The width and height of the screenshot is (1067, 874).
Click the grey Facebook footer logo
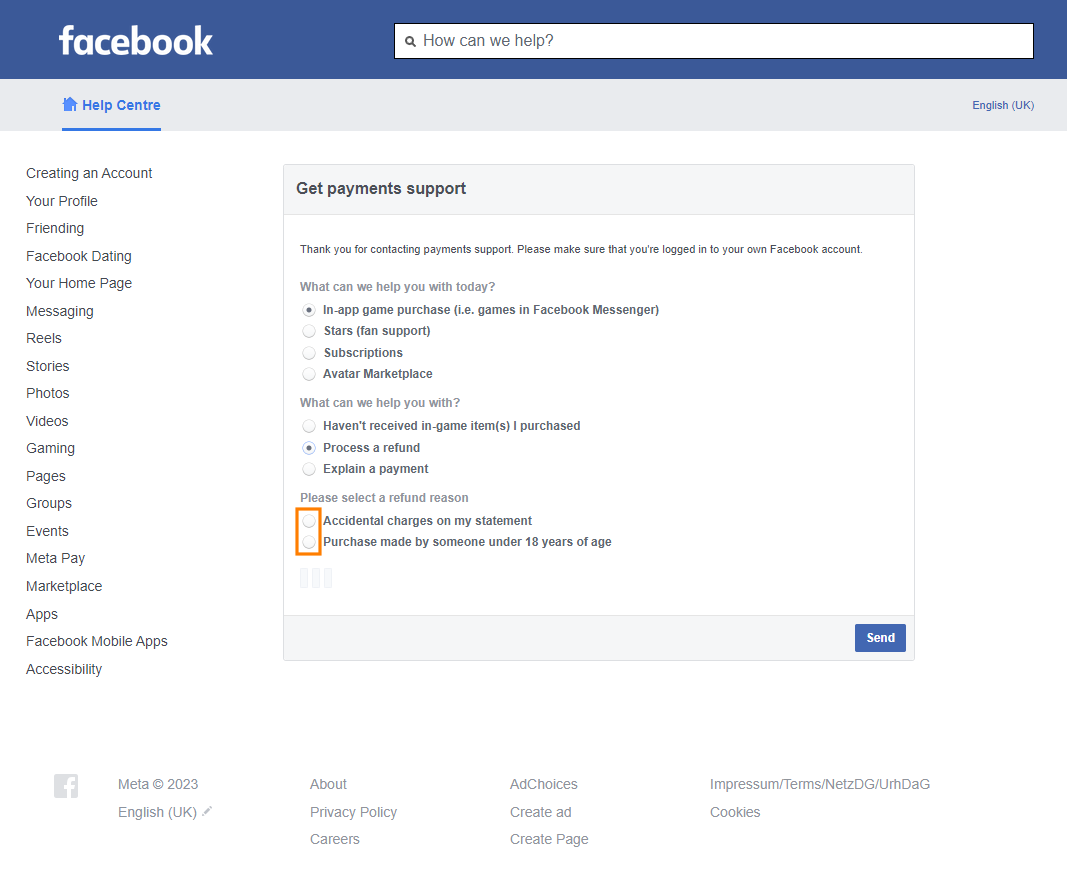pos(66,786)
